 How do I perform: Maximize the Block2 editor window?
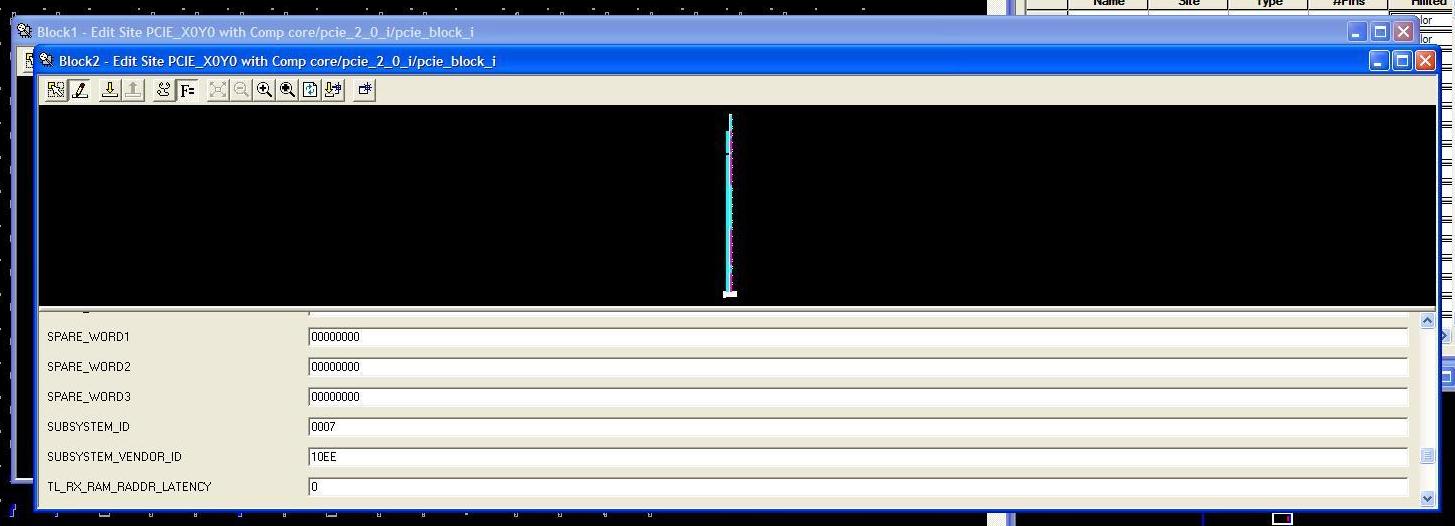[x=1402, y=61]
